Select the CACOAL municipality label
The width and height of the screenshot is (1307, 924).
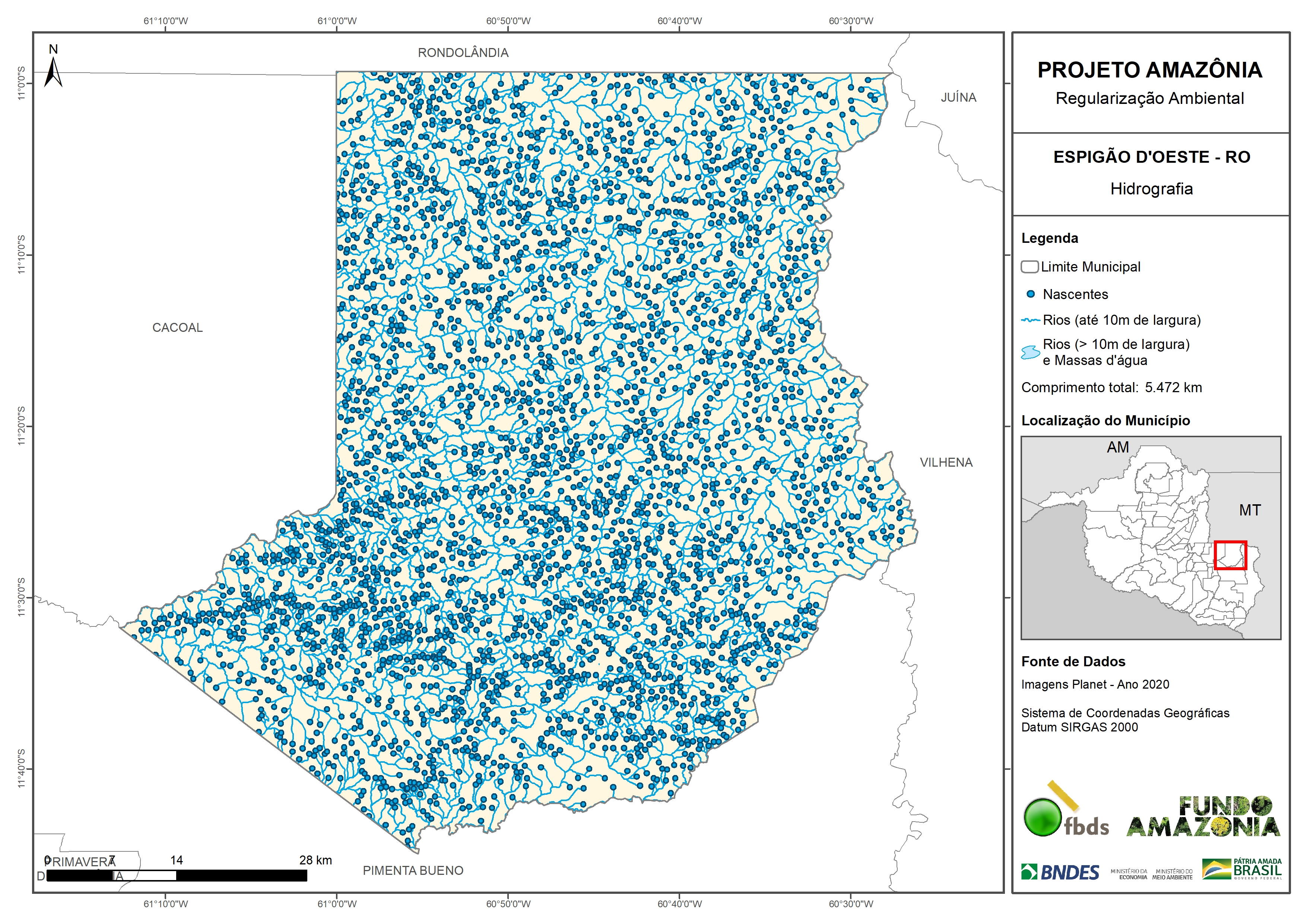coord(178,328)
